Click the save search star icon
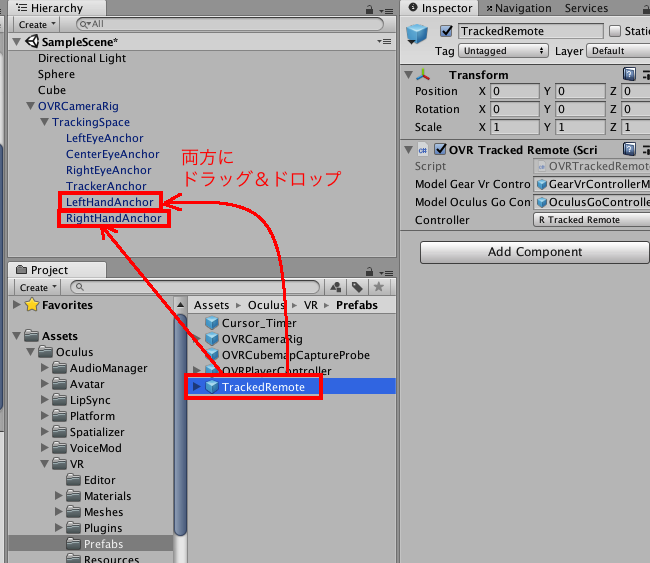The height and width of the screenshot is (563, 650). pyautogui.click(x=378, y=286)
